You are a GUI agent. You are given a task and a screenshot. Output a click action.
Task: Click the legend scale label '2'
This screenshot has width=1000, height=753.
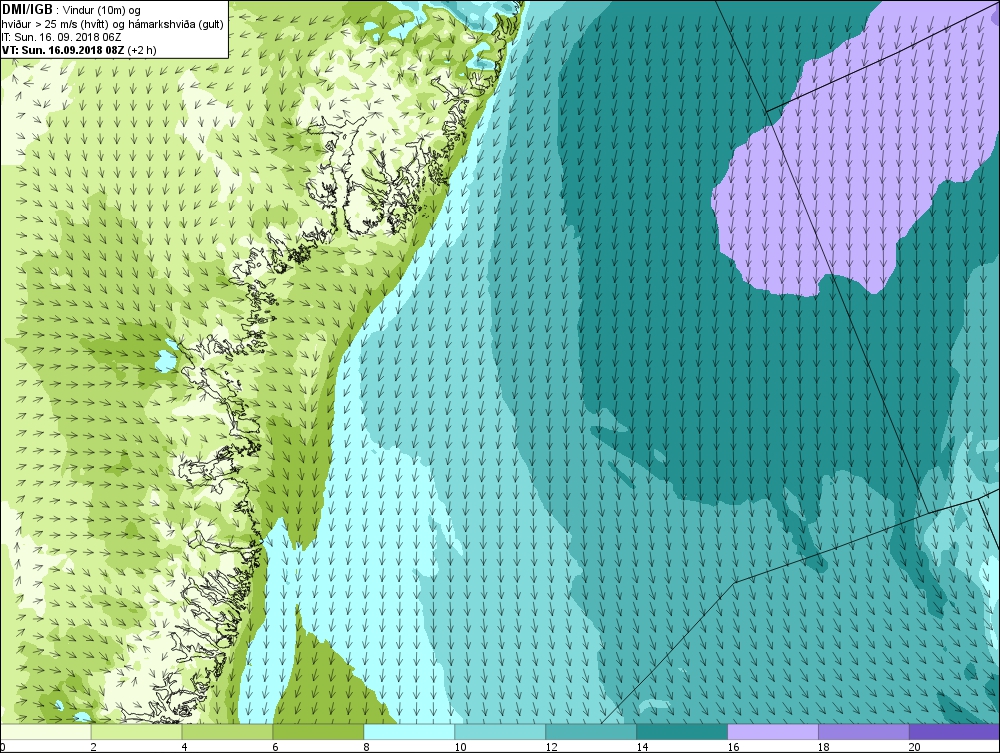(94, 747)
